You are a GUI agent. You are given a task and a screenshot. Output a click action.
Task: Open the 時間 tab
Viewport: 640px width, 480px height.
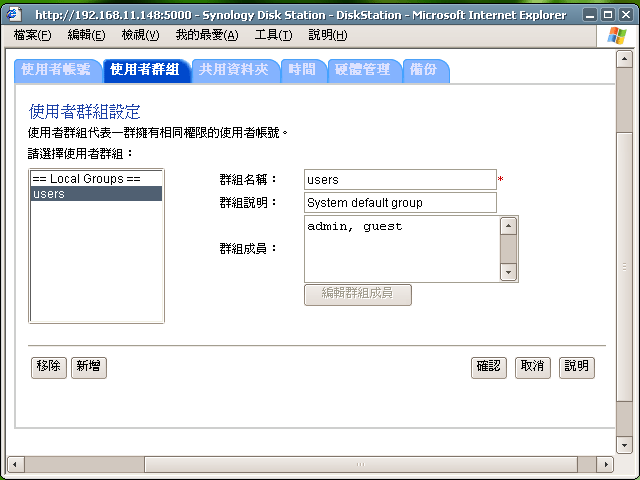(x=303, y=71)
